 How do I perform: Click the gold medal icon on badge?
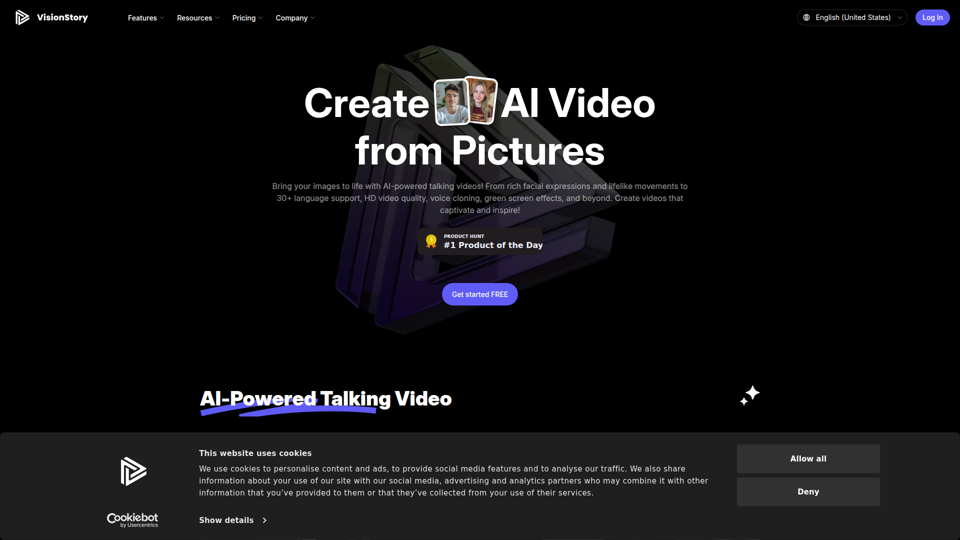point(431,241)
